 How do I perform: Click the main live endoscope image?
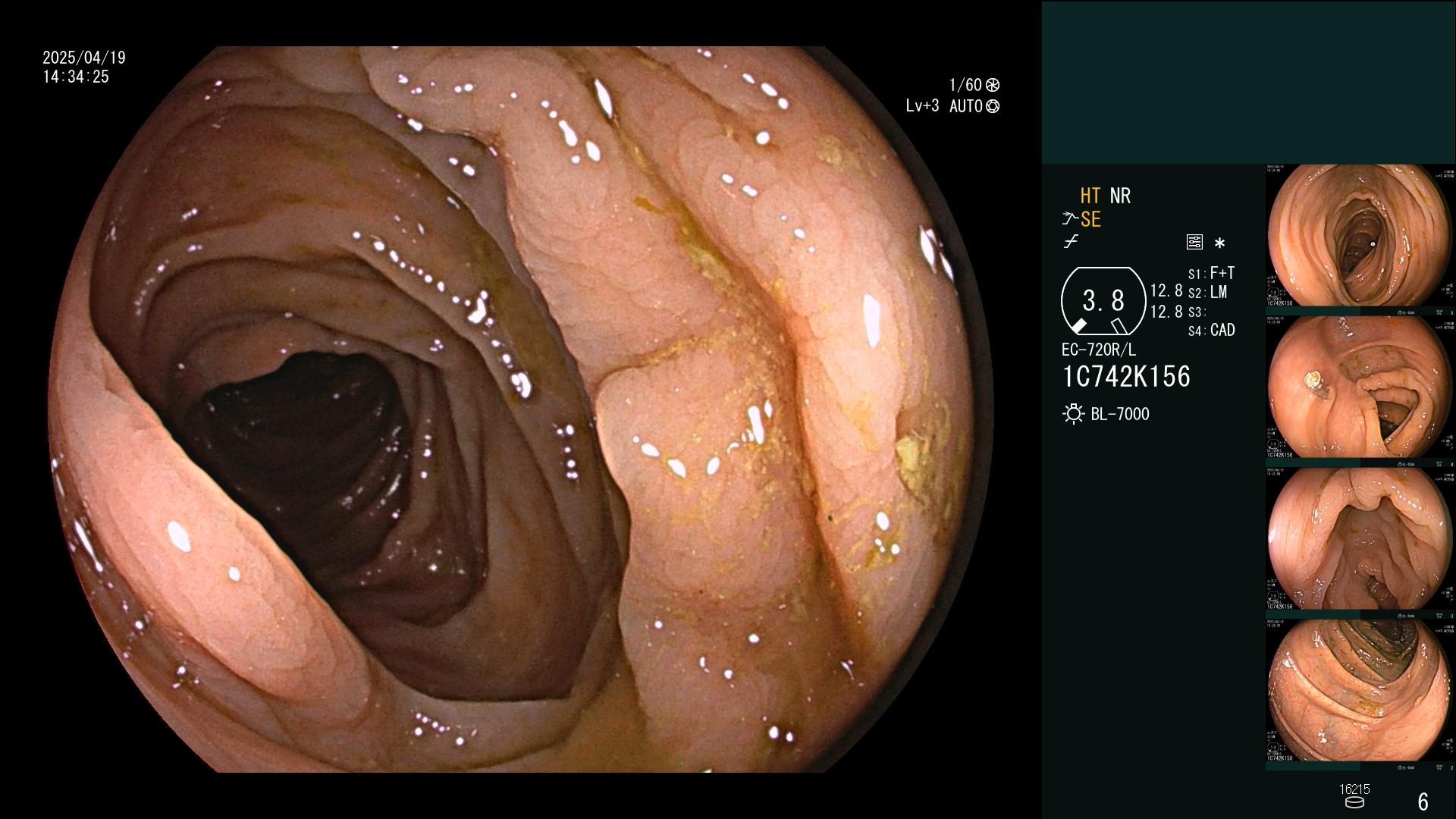[520, 409]
